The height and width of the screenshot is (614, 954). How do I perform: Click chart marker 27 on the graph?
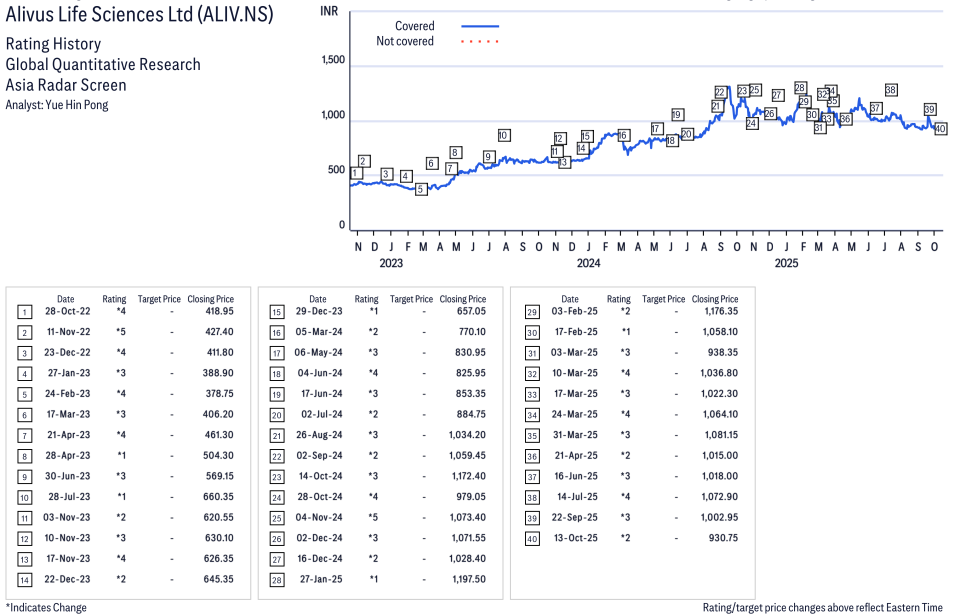778,95
